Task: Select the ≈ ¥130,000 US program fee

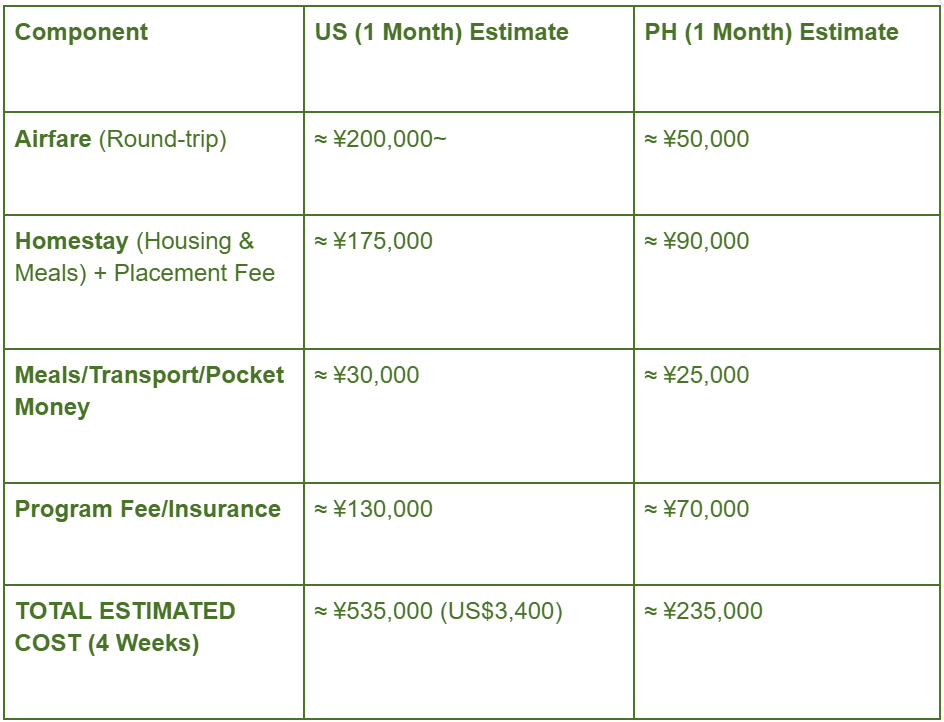Action: (x=374, y=509)
